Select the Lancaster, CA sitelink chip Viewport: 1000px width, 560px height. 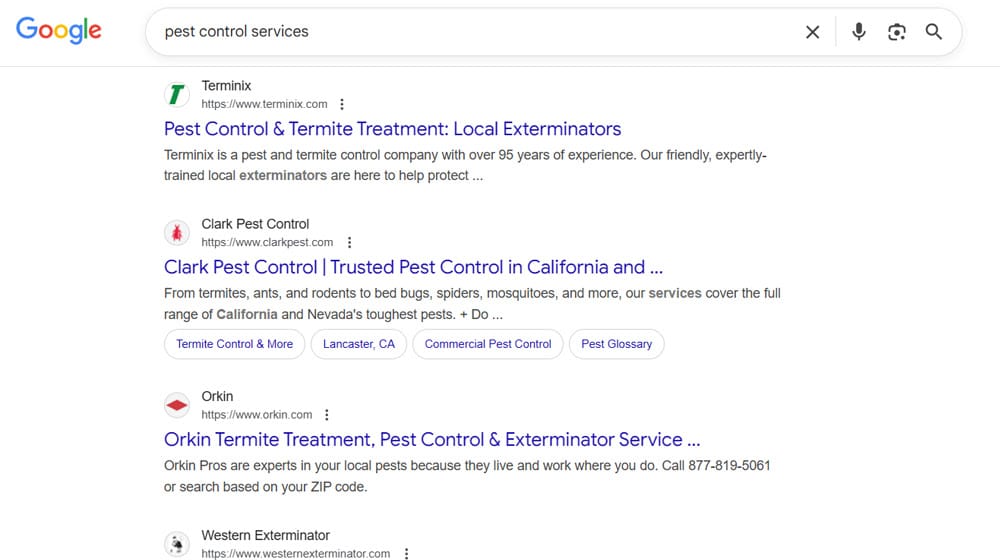pyautogui.click(x=358, y=344)
